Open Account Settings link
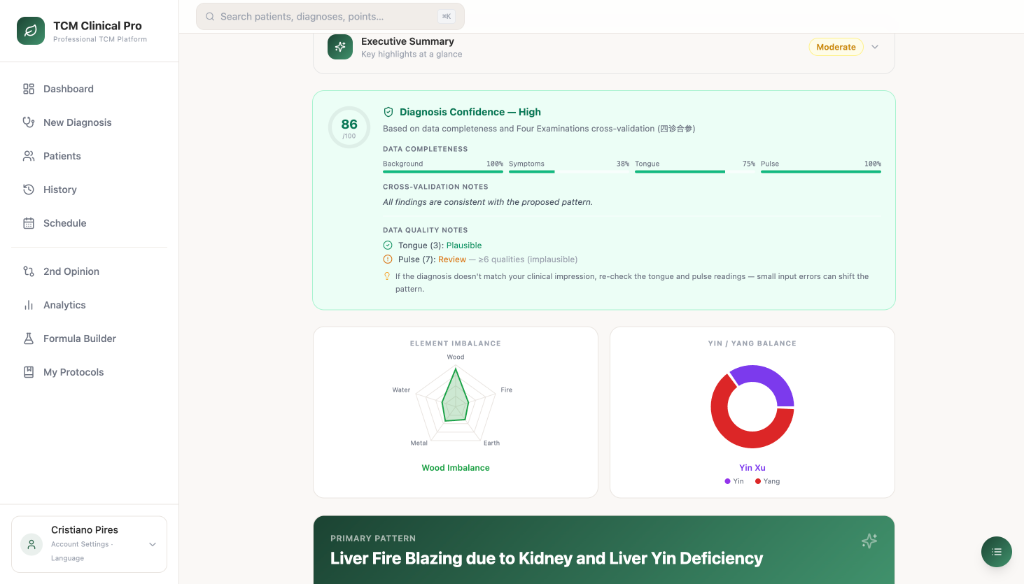 click(x=80, y=544)
